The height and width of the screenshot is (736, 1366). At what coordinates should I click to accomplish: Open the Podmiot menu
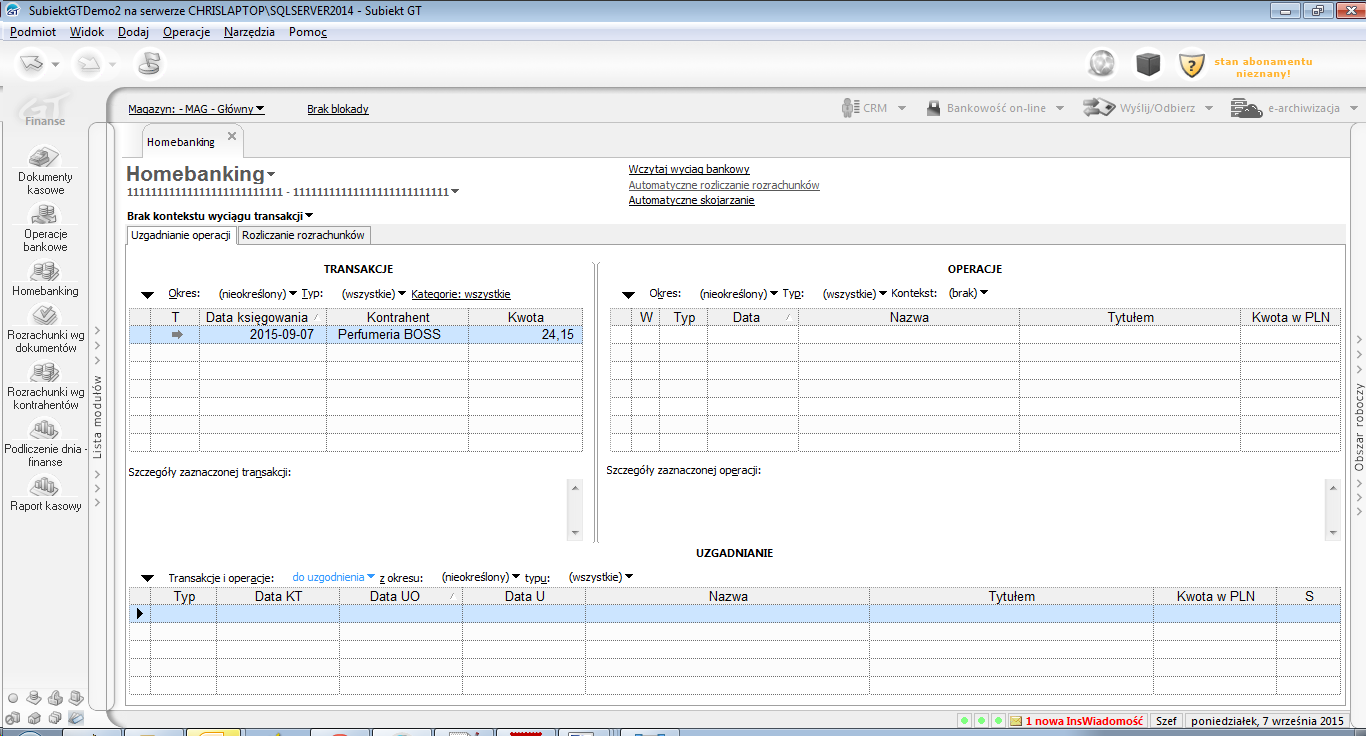(x=33, y=32)
